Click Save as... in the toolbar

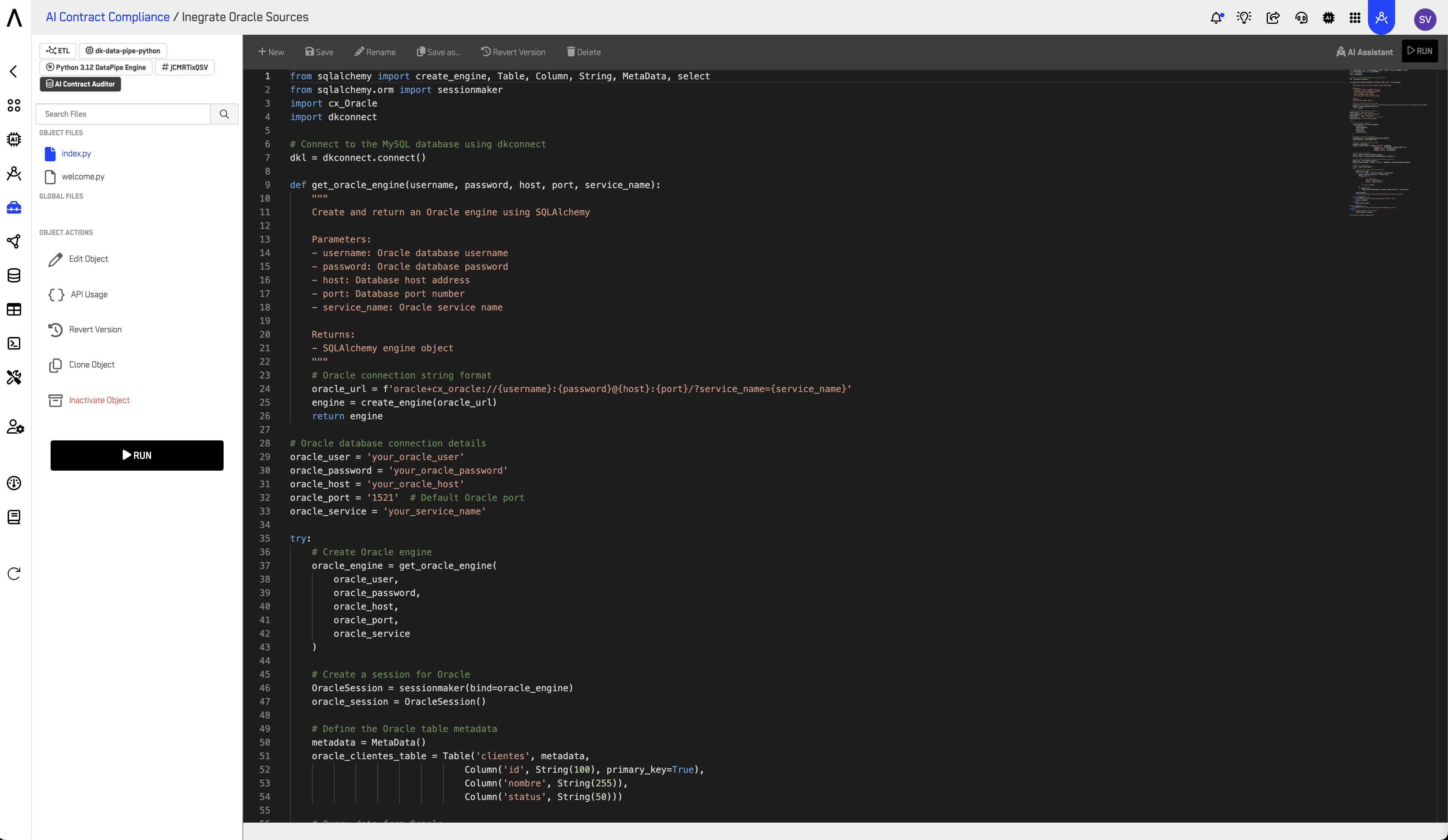[x=438, y=52]
